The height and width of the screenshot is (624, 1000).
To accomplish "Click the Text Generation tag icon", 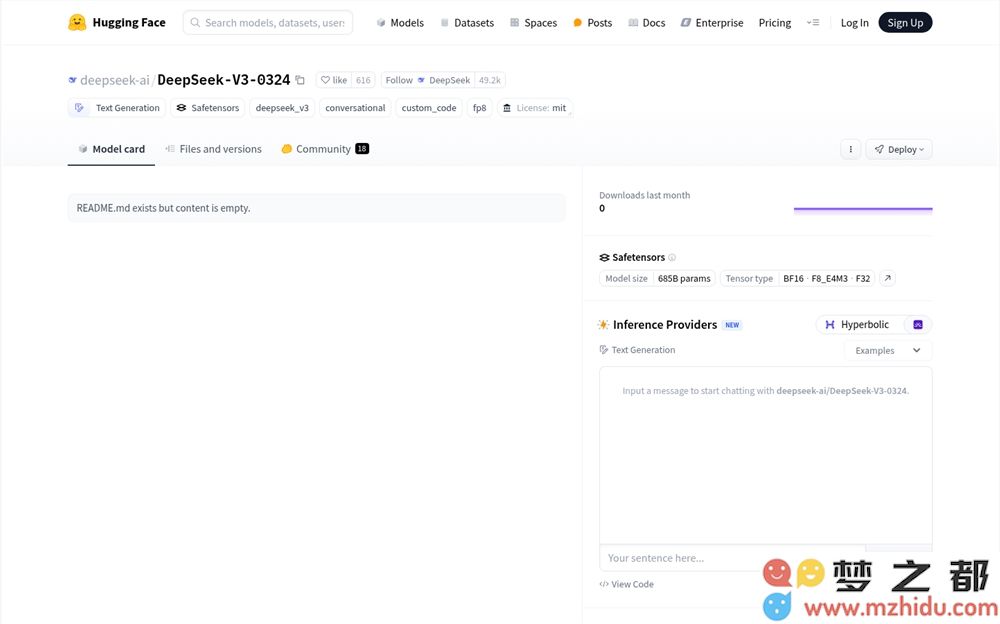I will [80, 108].
